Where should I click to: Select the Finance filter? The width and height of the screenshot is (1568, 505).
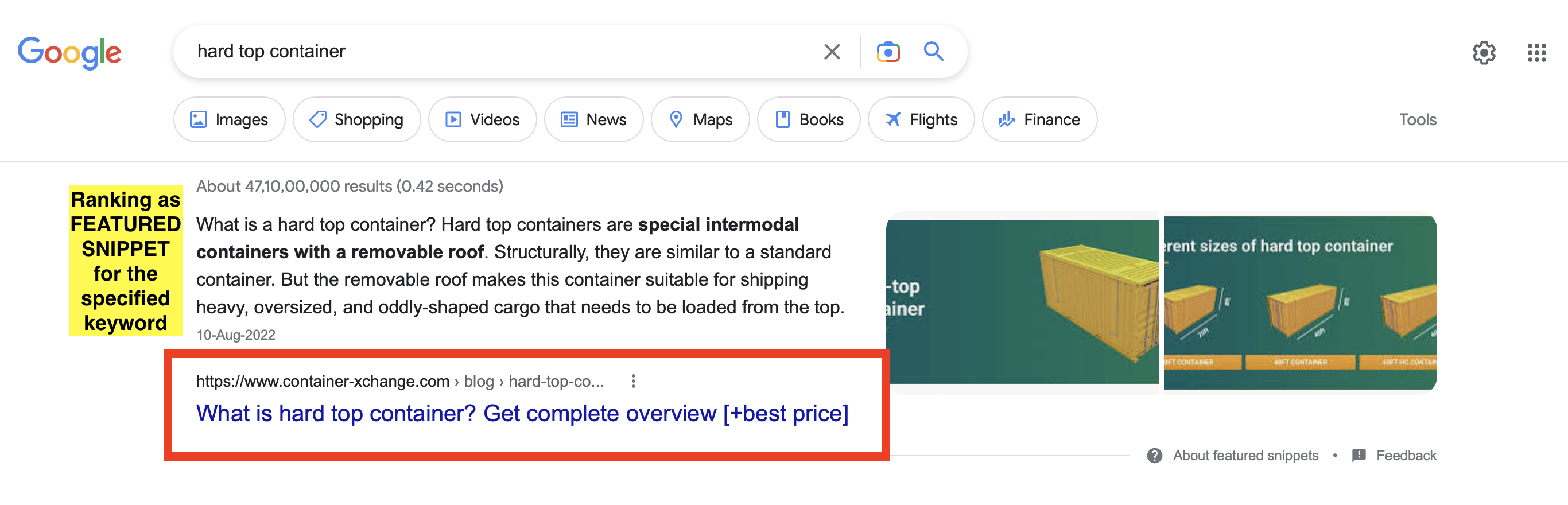click(x=1039, y=119)
